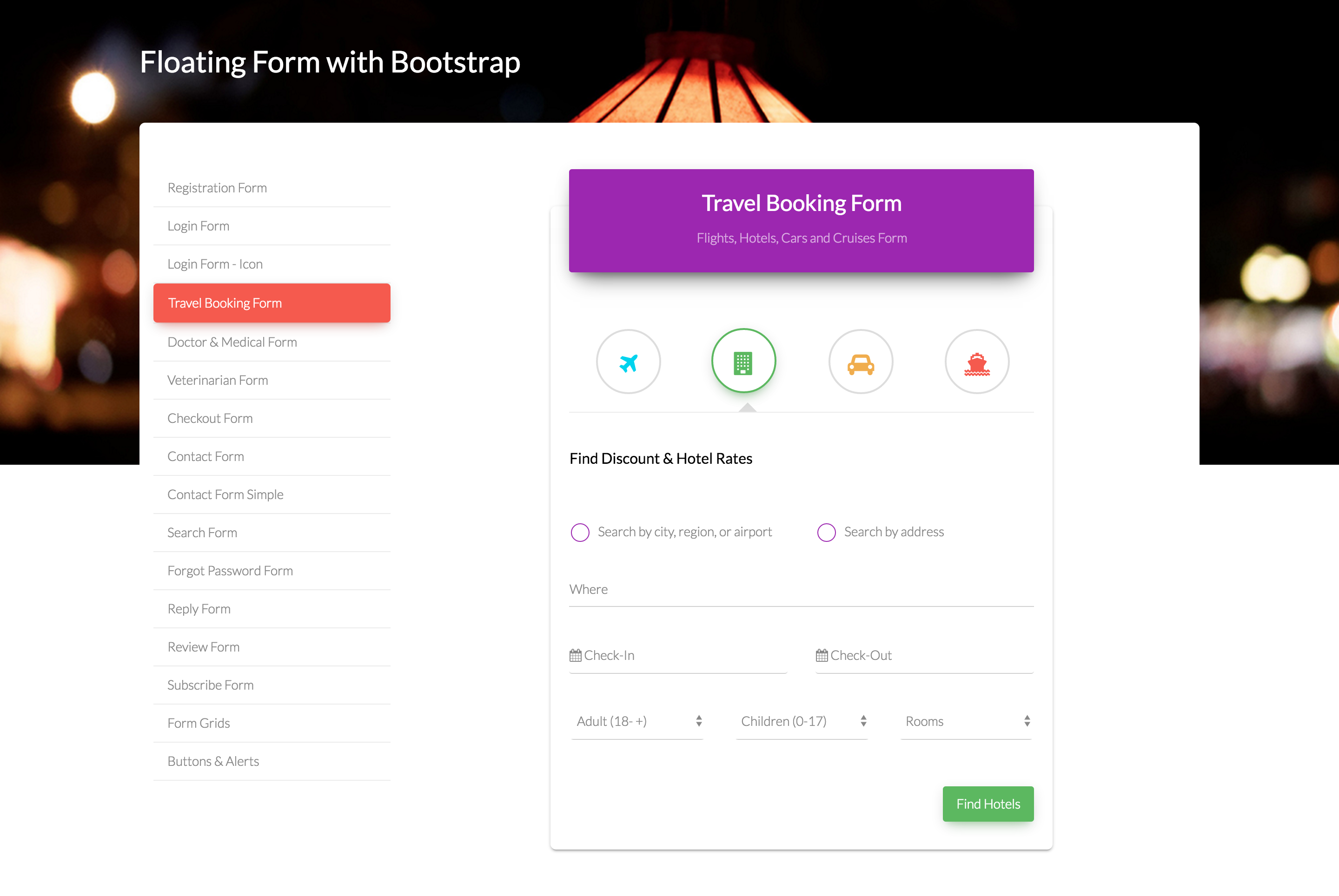Screen dimensions: 1339x896
Task: Open Registration Form from sidebar
Action: click(272, 188)
